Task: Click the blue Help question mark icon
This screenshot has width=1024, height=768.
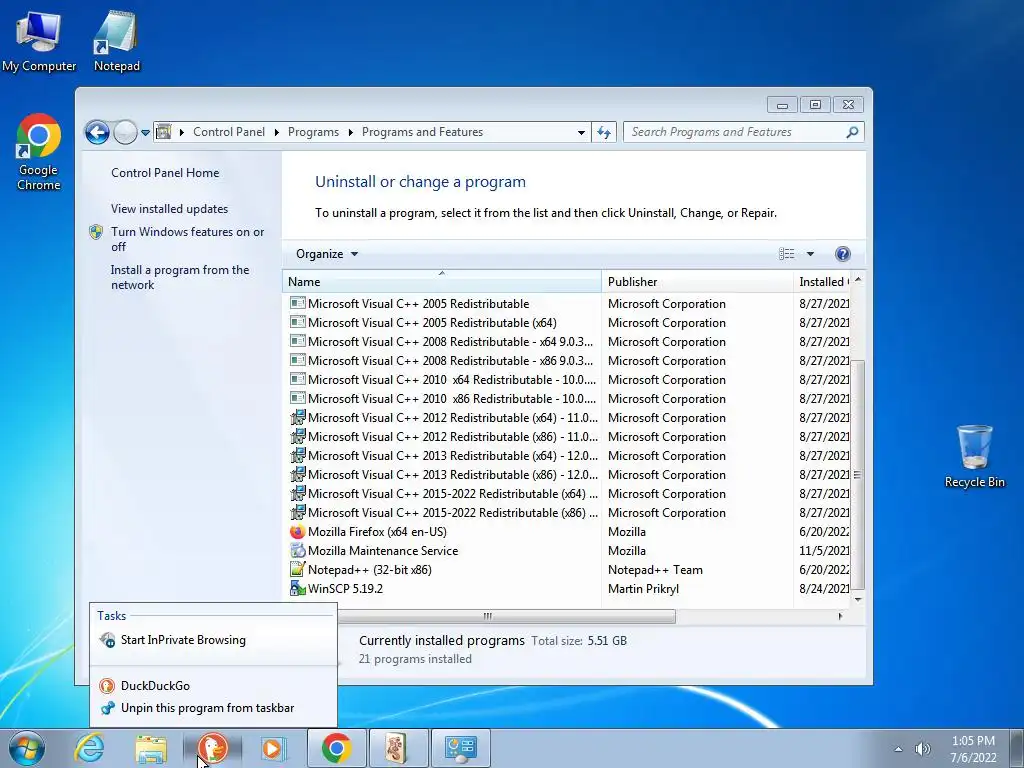Action: click(842, 254)
